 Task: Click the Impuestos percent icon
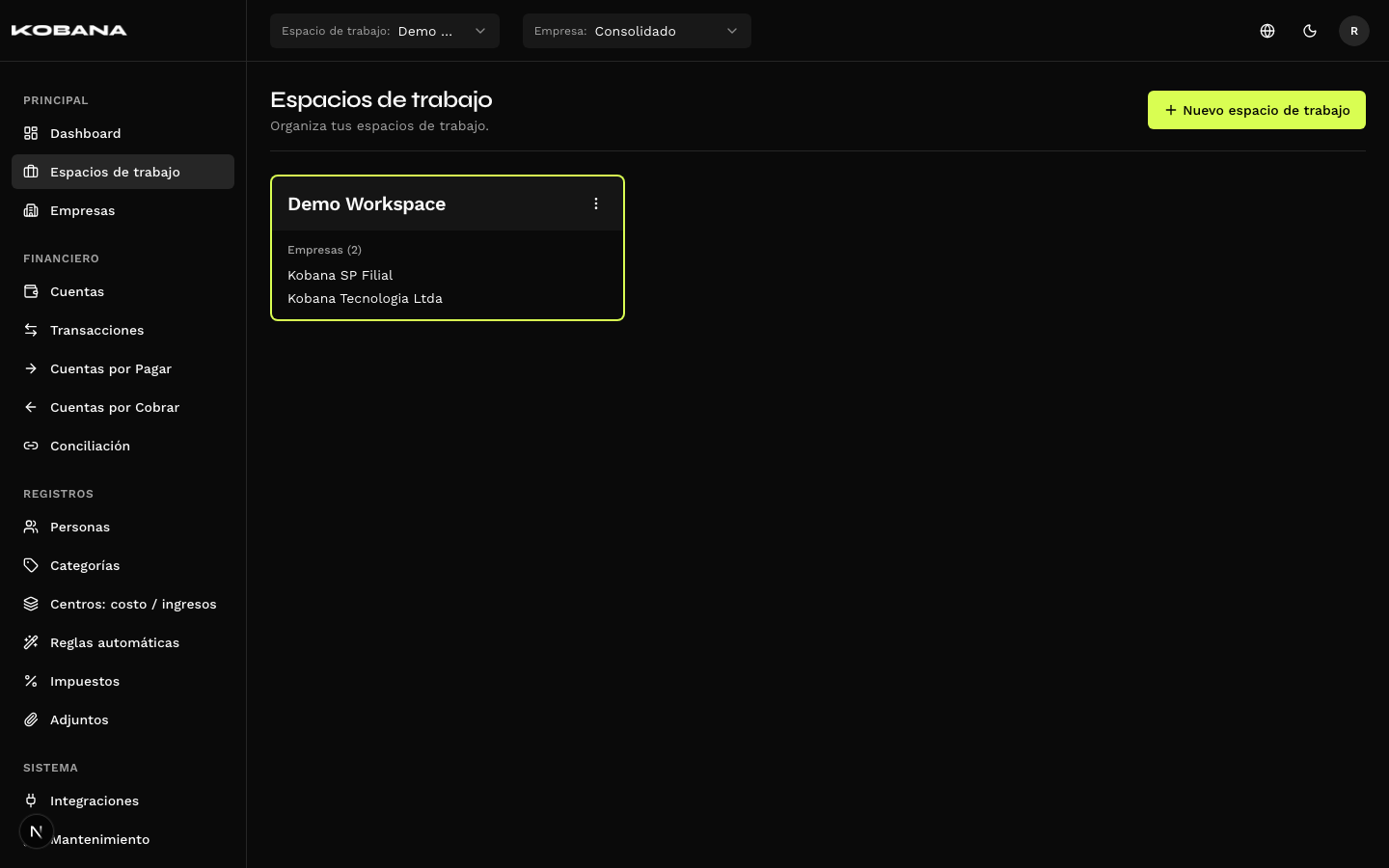click(x=31, y=681)
